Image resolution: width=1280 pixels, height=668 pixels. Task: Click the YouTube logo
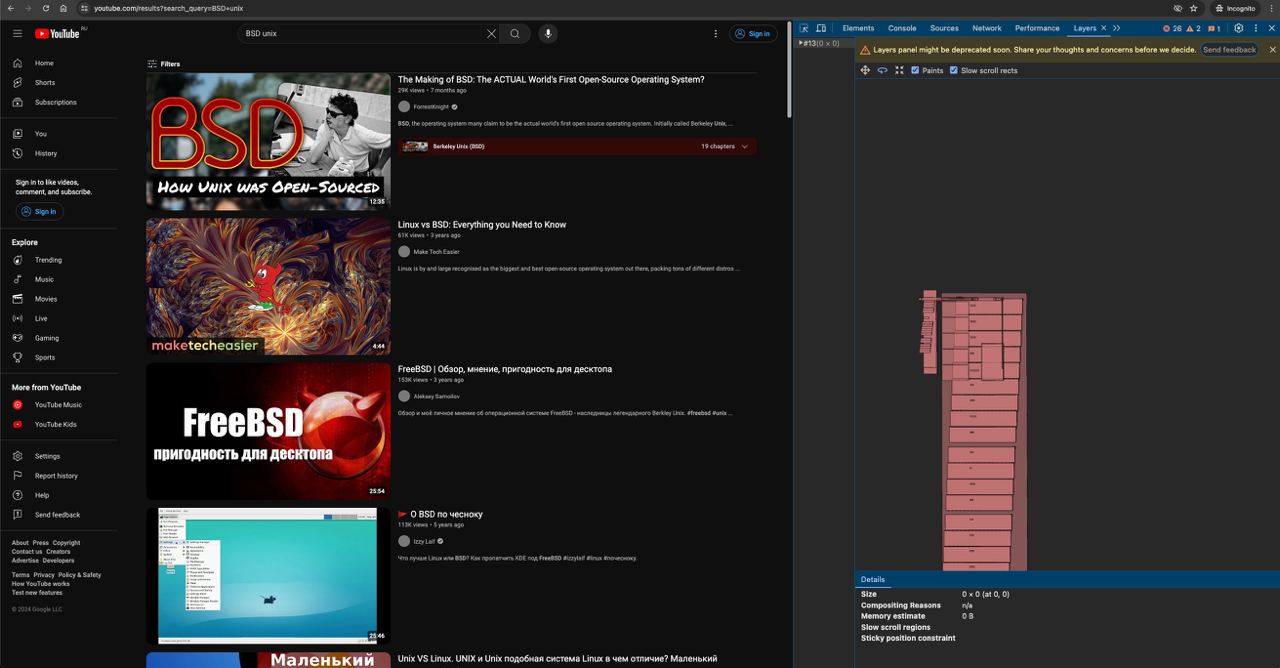coord(58,33)
